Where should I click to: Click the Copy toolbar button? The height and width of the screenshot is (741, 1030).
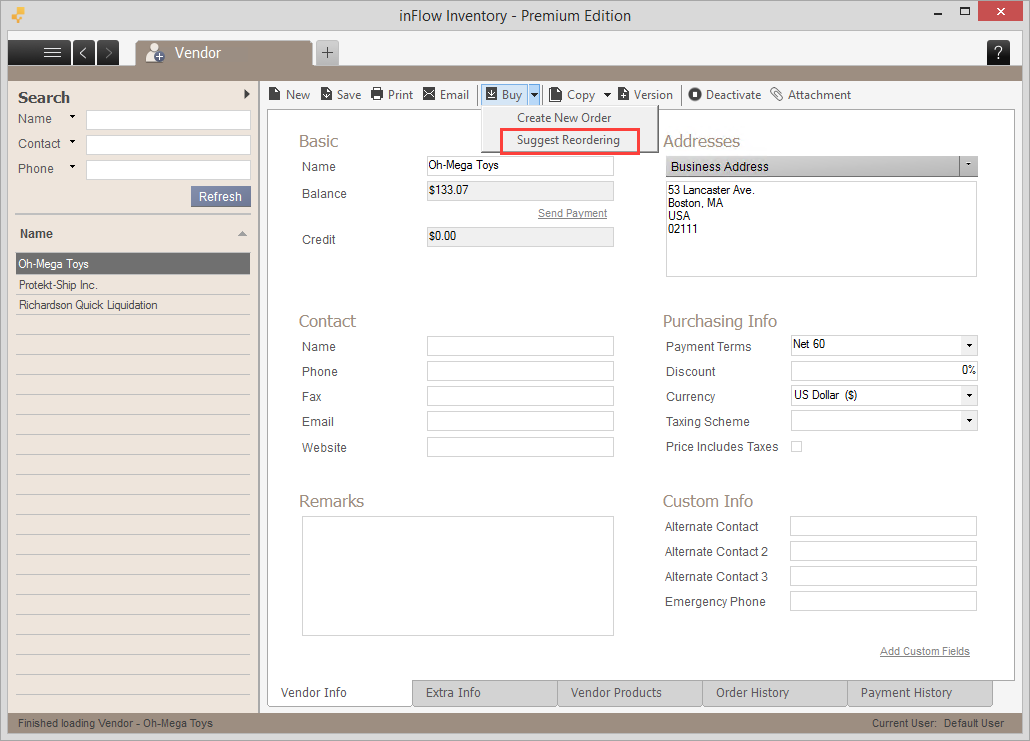pyautogui.click(x=572, y=95)
